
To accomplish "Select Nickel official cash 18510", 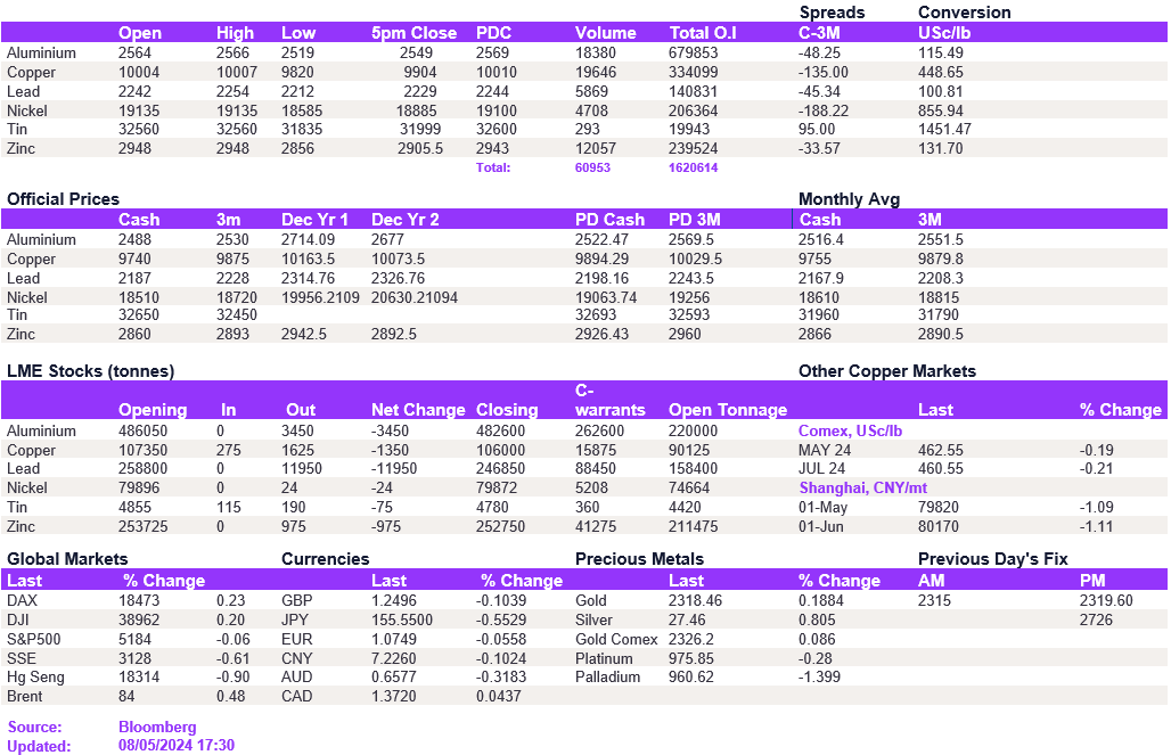I will tap(139, 298).
